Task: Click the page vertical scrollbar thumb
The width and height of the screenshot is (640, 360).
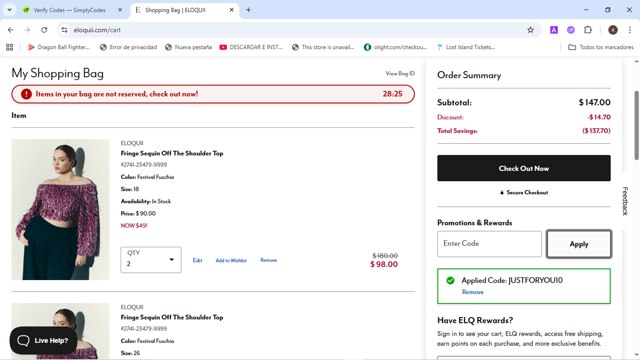Action: [x=636, y=125]
